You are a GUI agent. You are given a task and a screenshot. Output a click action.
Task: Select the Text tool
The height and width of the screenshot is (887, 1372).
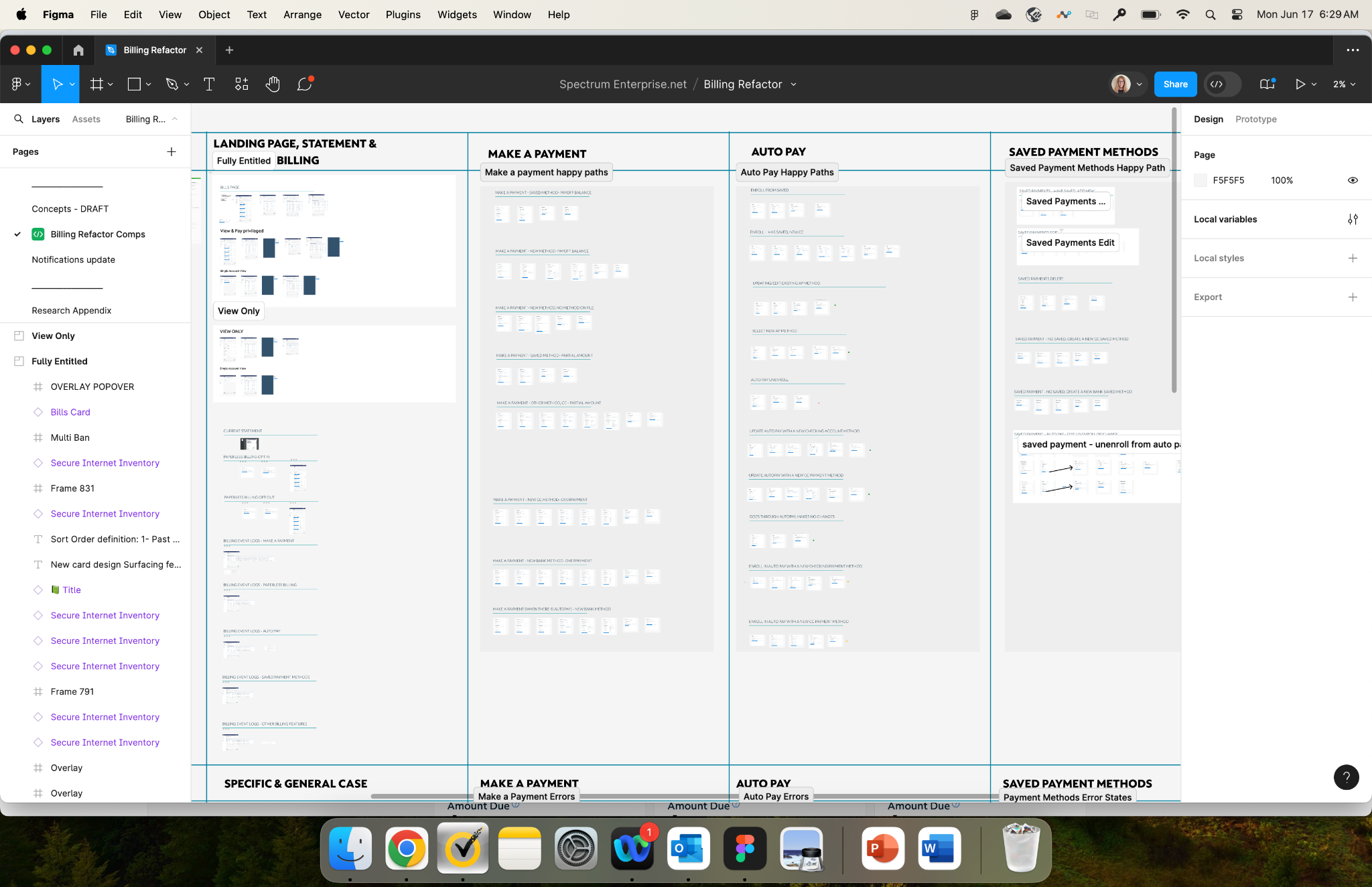[209, 84]
